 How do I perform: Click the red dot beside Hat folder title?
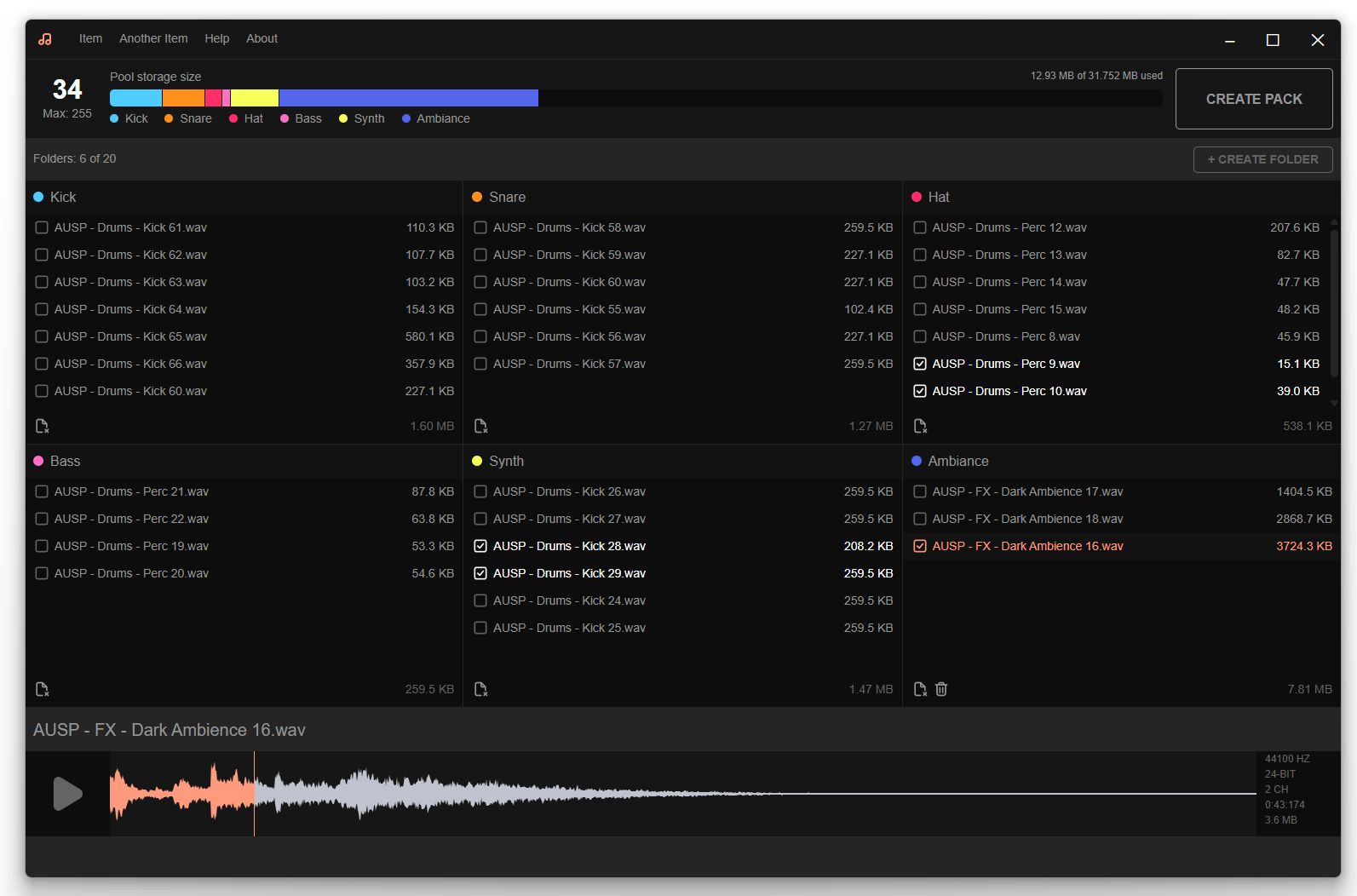pos(917,197)
